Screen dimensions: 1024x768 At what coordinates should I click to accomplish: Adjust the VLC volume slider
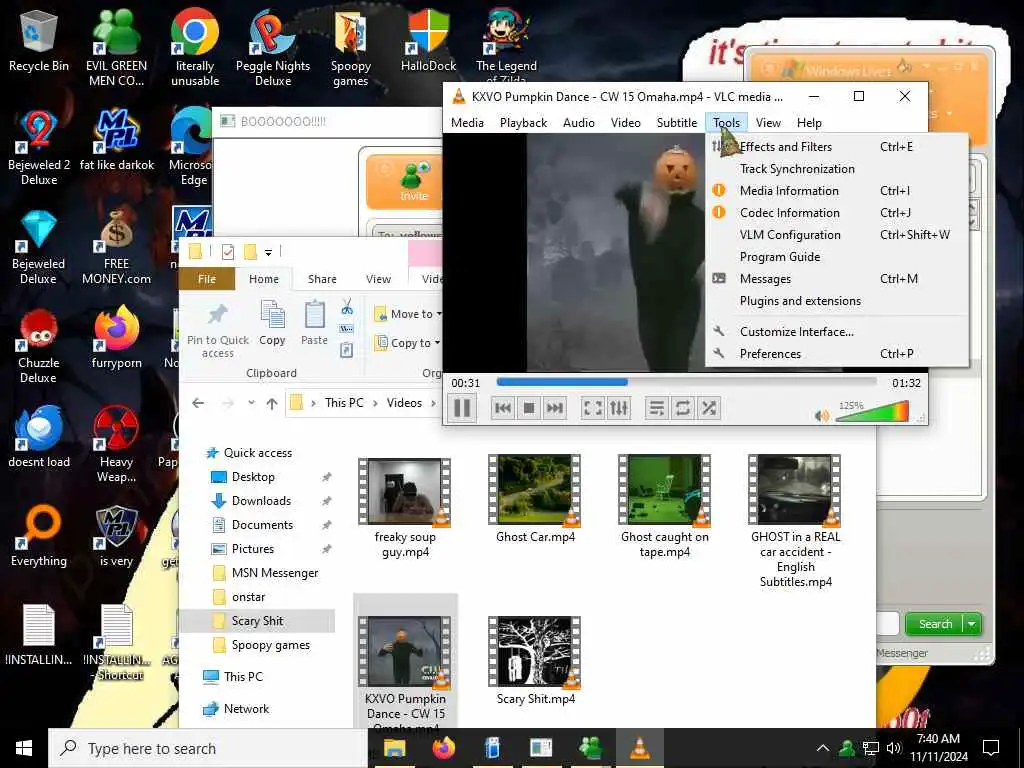click(872, 411)
